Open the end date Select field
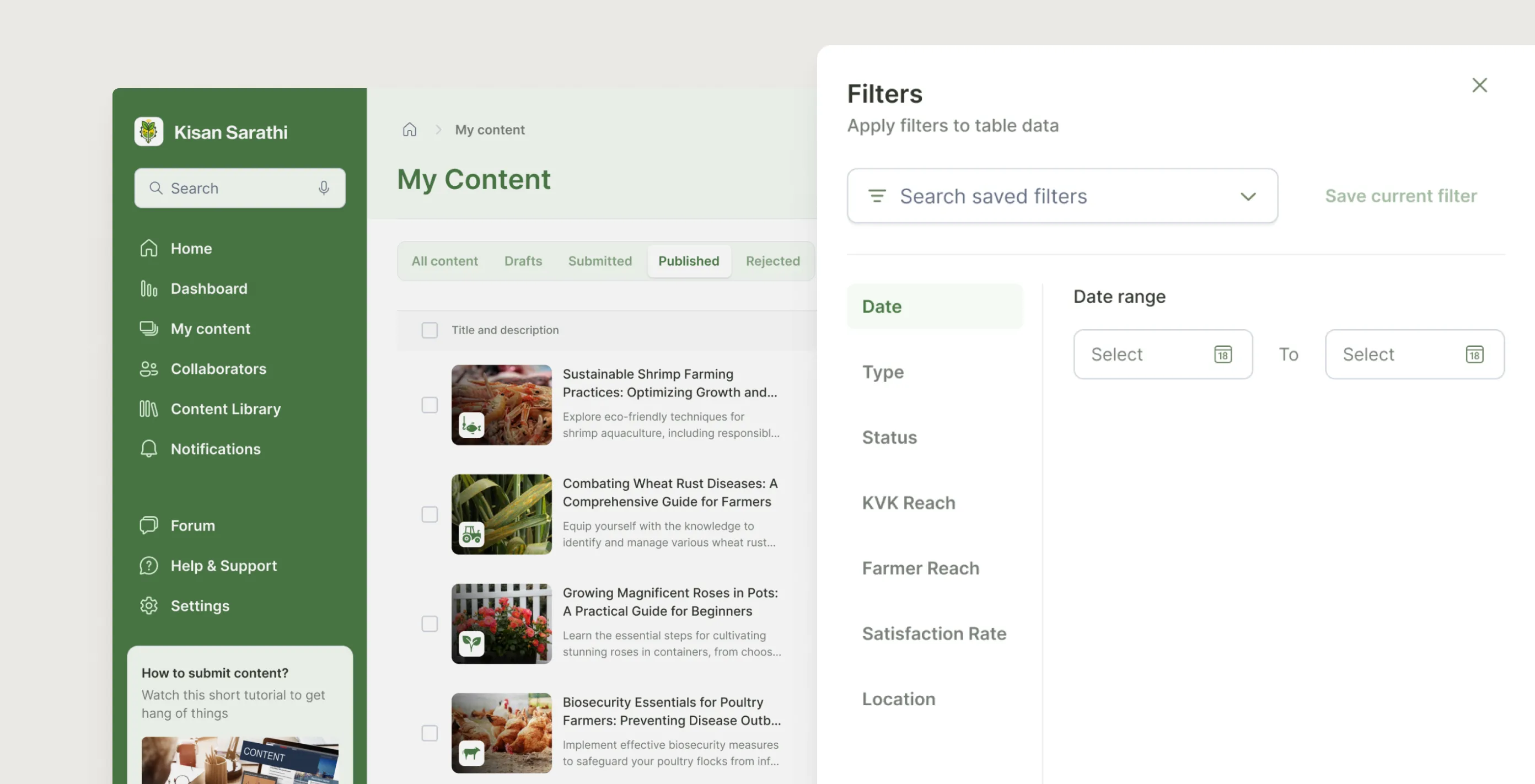Viewport: 1535px width, 784px height. 1414,355
